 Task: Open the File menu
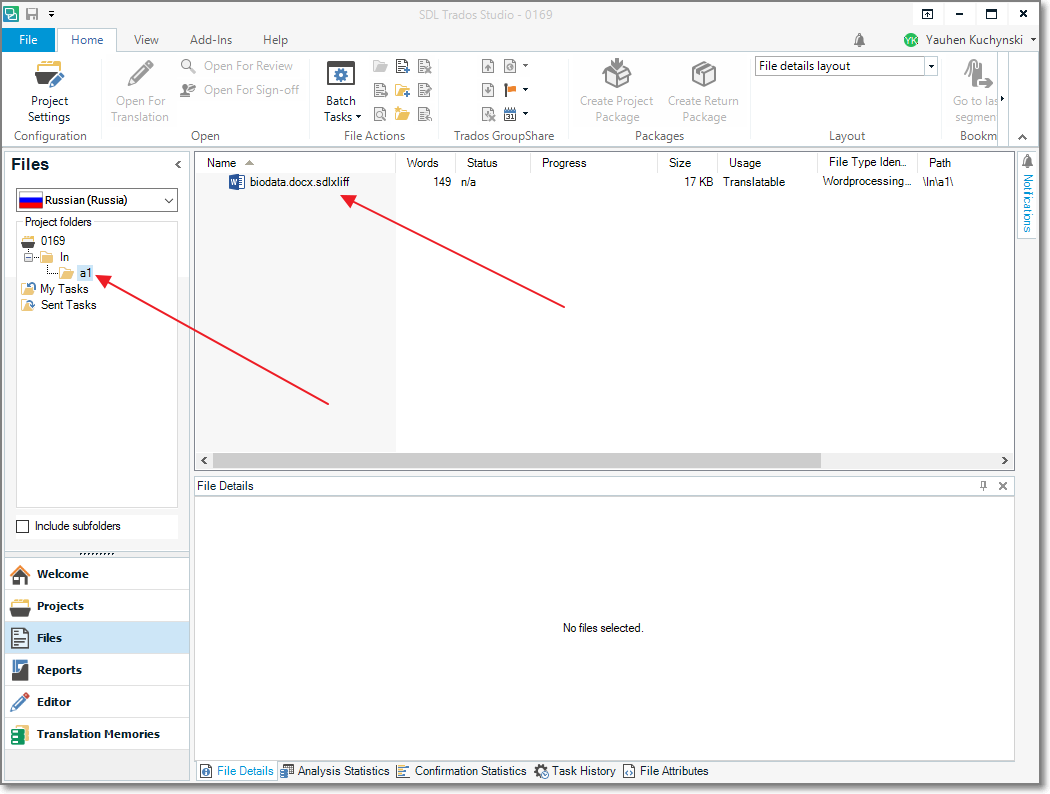tap(28, 39)
